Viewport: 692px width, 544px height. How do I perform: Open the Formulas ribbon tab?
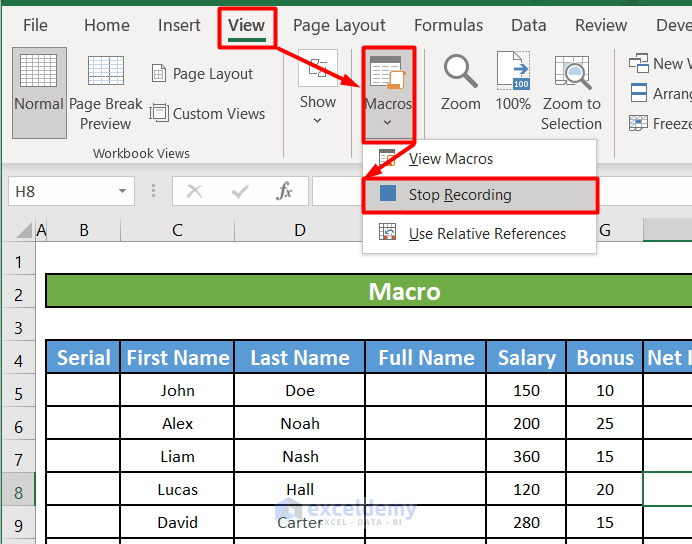point(448,26)
